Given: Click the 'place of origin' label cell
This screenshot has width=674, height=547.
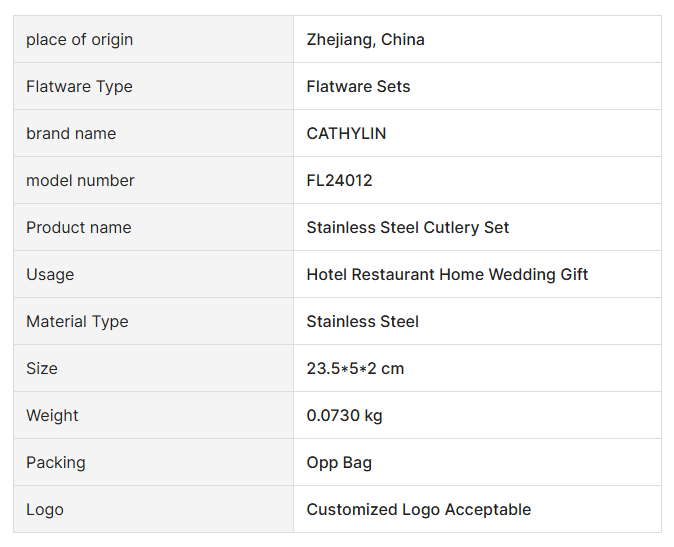Looking at the screenshot, I should (x=79, y=40).
